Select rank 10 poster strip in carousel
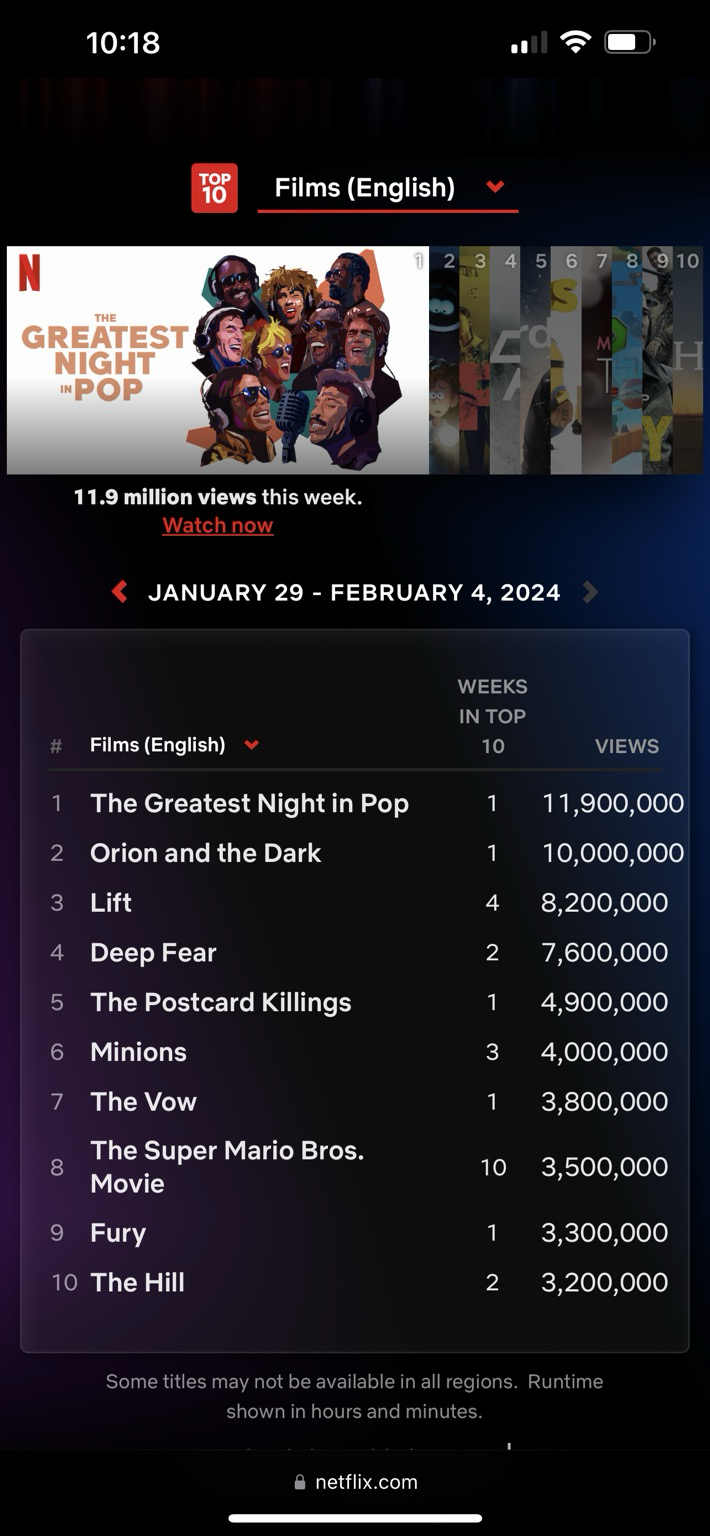Viewport: 710px width, 1536px height. (688, 360)
